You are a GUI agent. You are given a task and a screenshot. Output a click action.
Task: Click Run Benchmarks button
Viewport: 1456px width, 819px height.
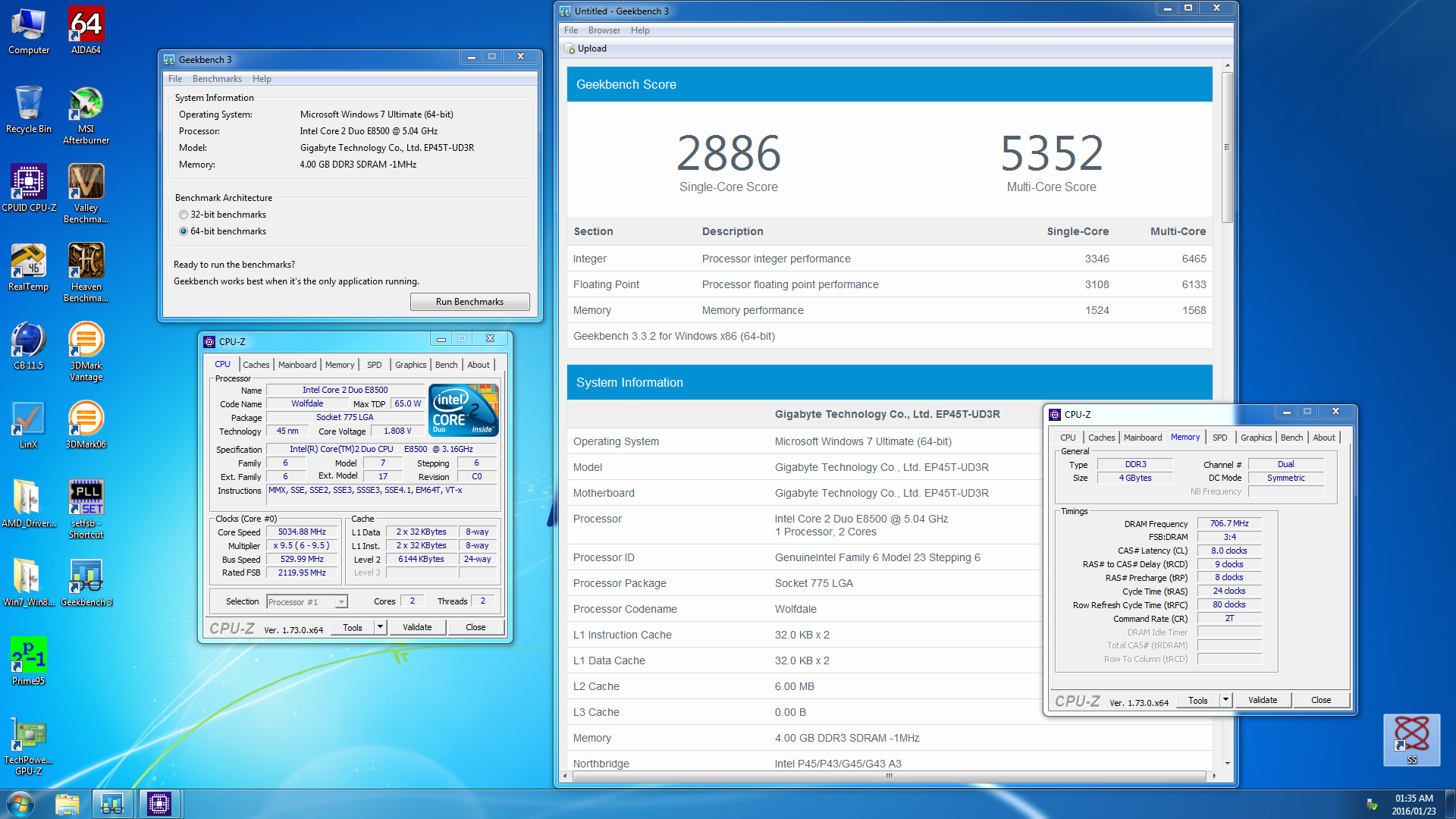click(469, 302)
